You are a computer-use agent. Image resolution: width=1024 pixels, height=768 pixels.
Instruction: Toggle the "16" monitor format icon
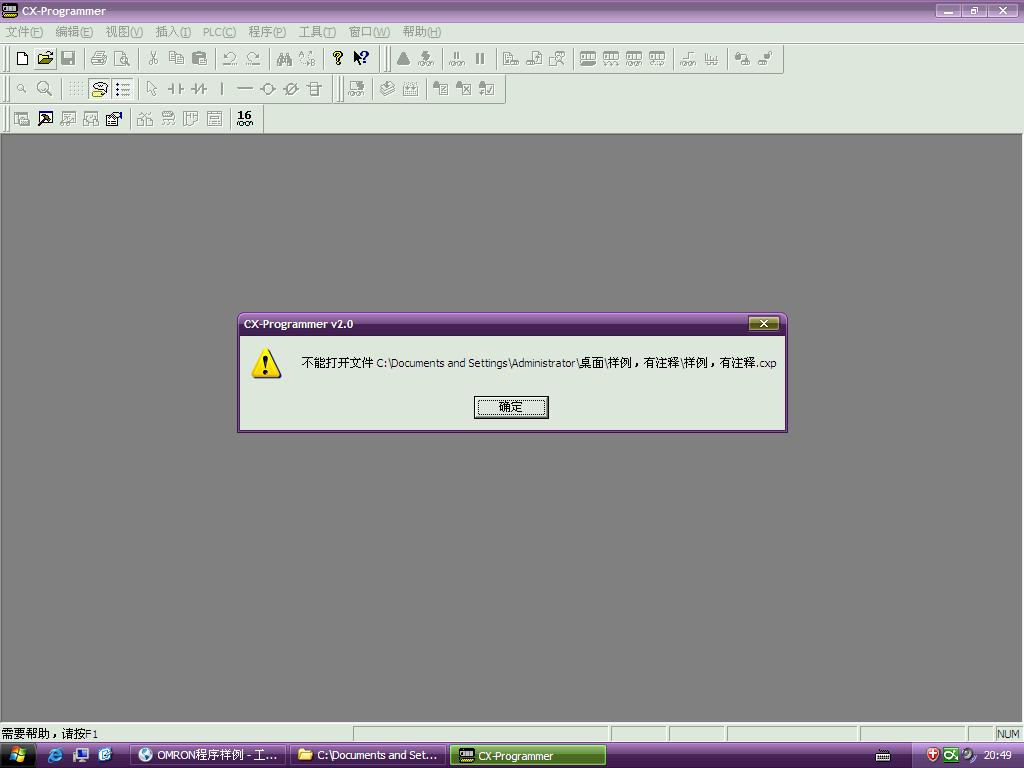point(244,118)
